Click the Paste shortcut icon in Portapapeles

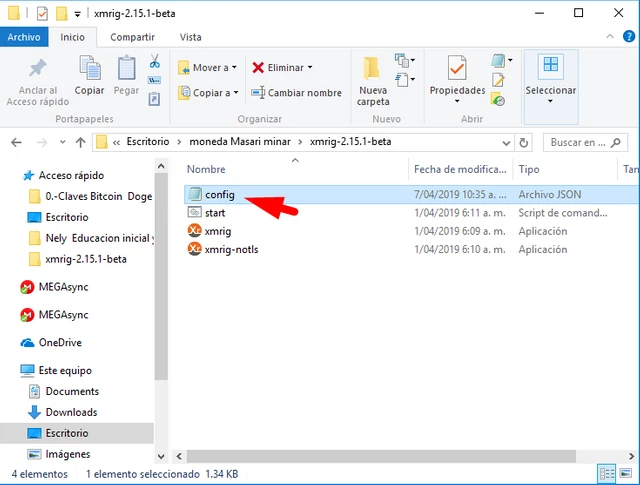tap(154, 99)
